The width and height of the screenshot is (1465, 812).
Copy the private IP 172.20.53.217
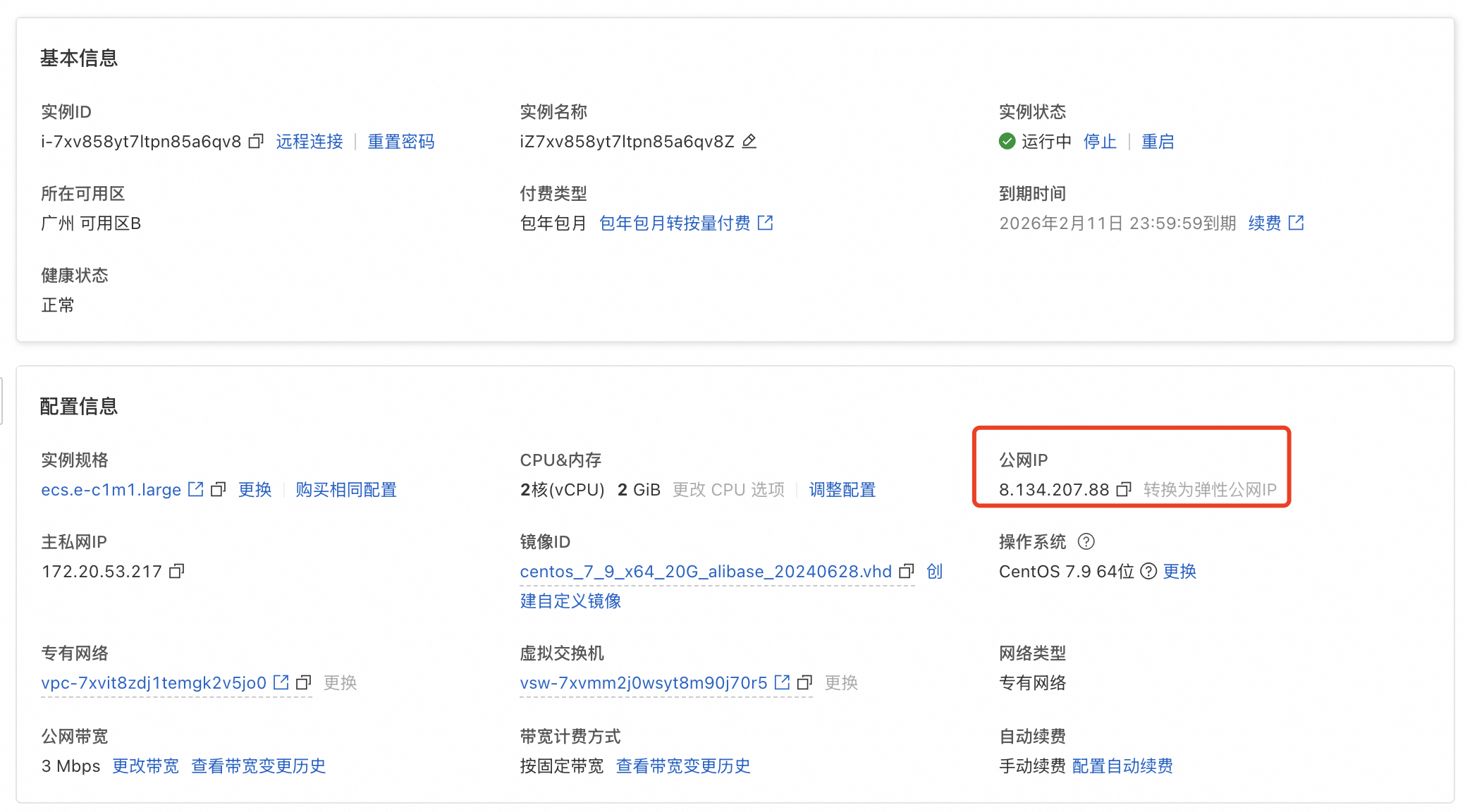tap(177, 571)
